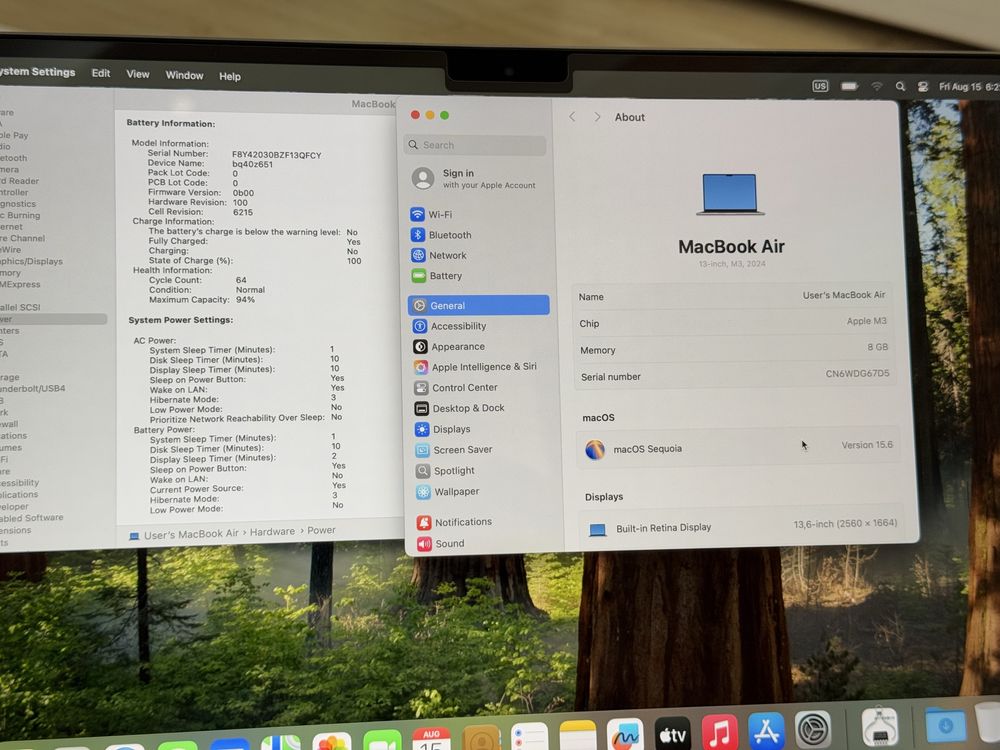Click the Wi-Fi status menu bar icon
The width and height of the screenshot is (1000, 750).
[877, 86]
